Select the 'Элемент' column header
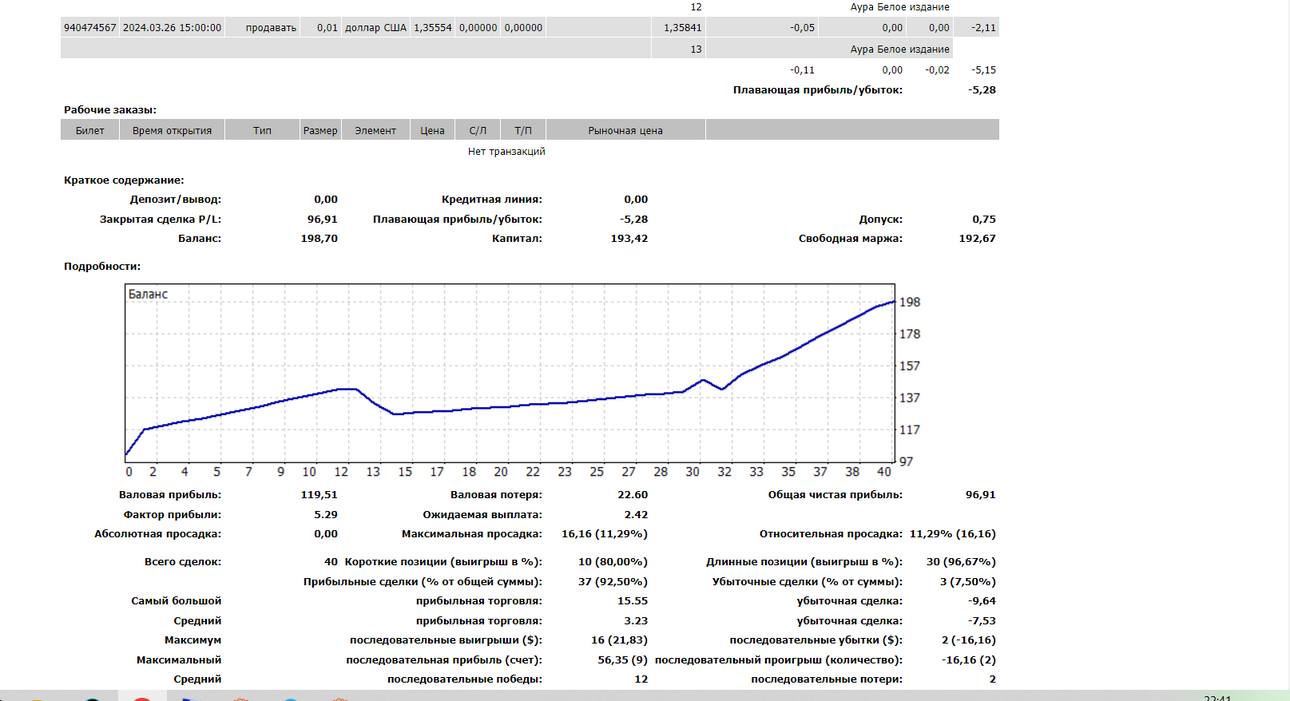This screenshot has width=1290, height=701. tap(376, 130)
